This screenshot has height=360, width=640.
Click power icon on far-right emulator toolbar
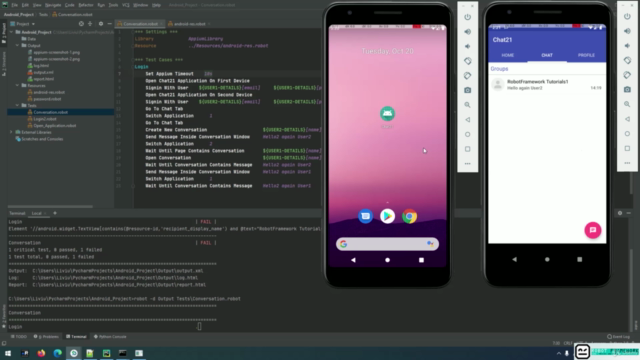(x=627, y=16)
